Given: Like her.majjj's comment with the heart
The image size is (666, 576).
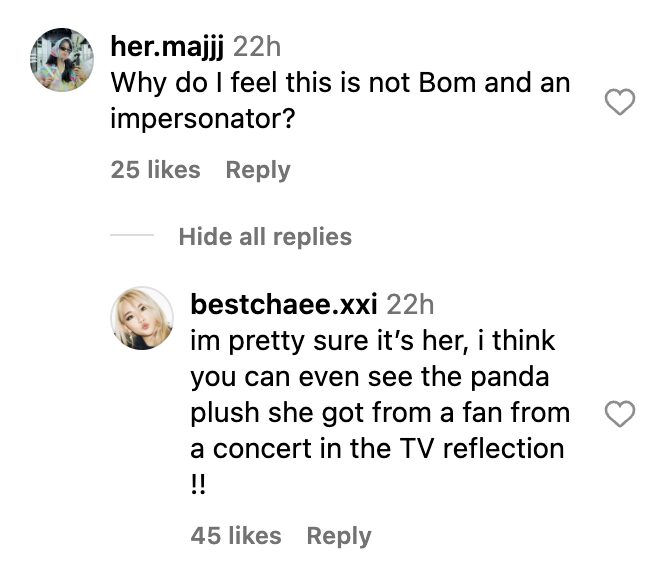Looking at the screenshot, I should pyautogui.click(x=622, y=101).
